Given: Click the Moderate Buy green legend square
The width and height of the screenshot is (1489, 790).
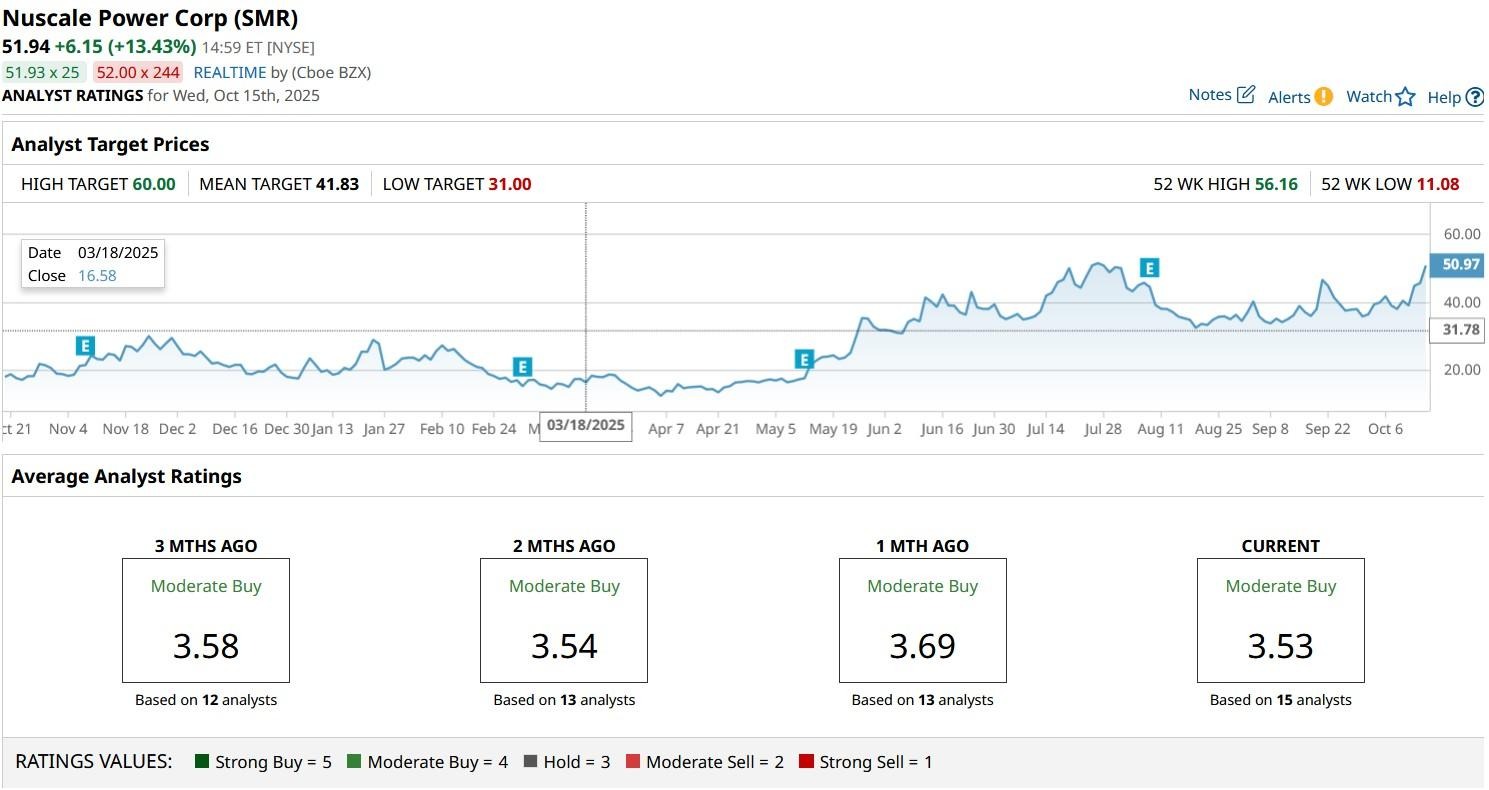Looking at the screenshot, I should click(354, 762).
